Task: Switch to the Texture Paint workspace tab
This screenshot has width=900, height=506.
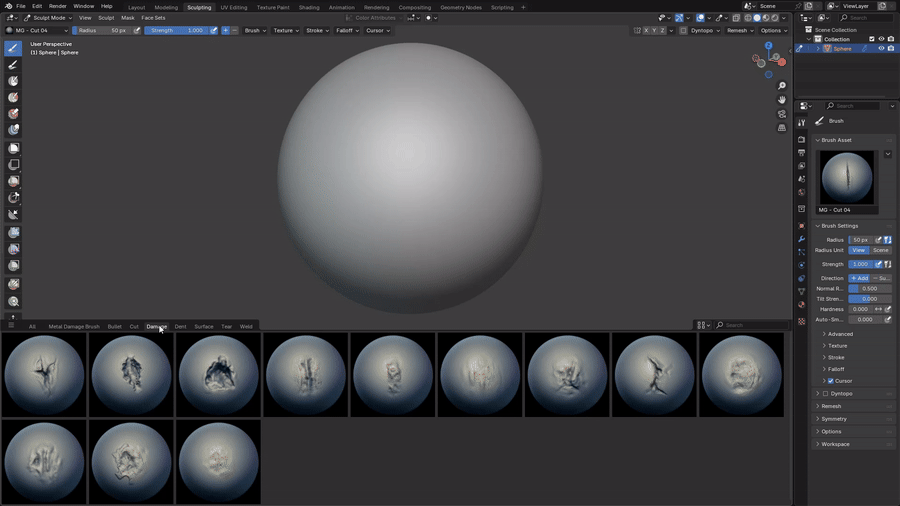Action: 273,7
